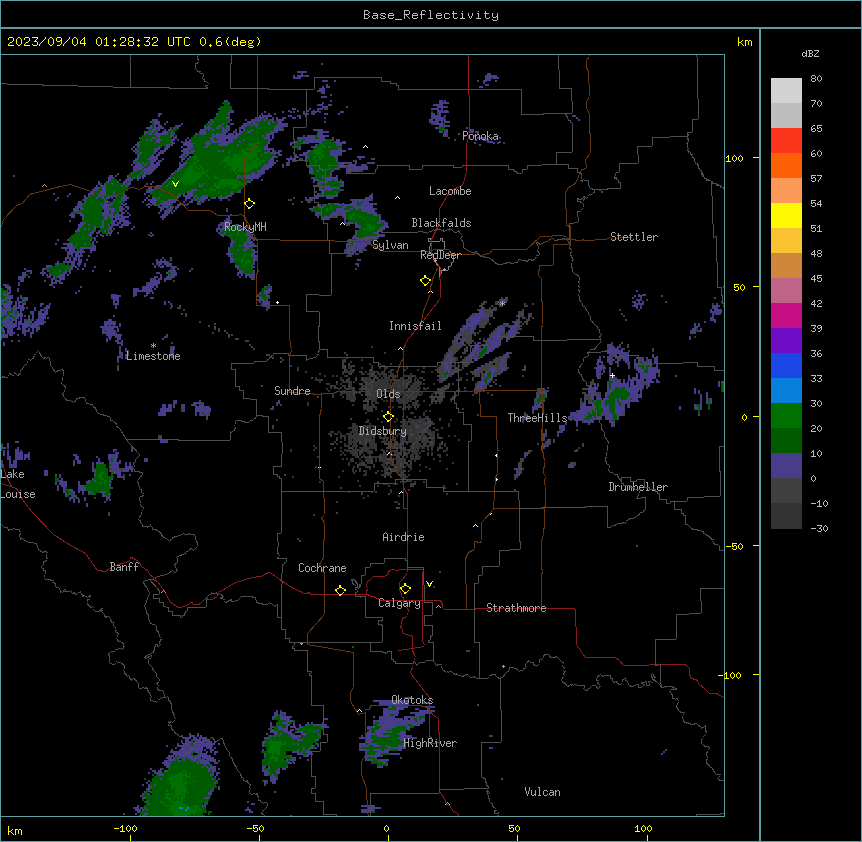Image resolution: width=862 pixels, height=842 pixels.
Task: Click the yellow diamond marker above Calgary label
Action: click(x=405, y=589)
